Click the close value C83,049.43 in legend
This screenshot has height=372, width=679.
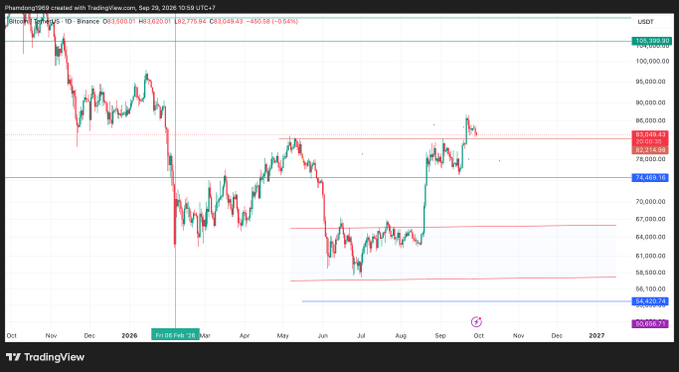click(x=226, y=21)
